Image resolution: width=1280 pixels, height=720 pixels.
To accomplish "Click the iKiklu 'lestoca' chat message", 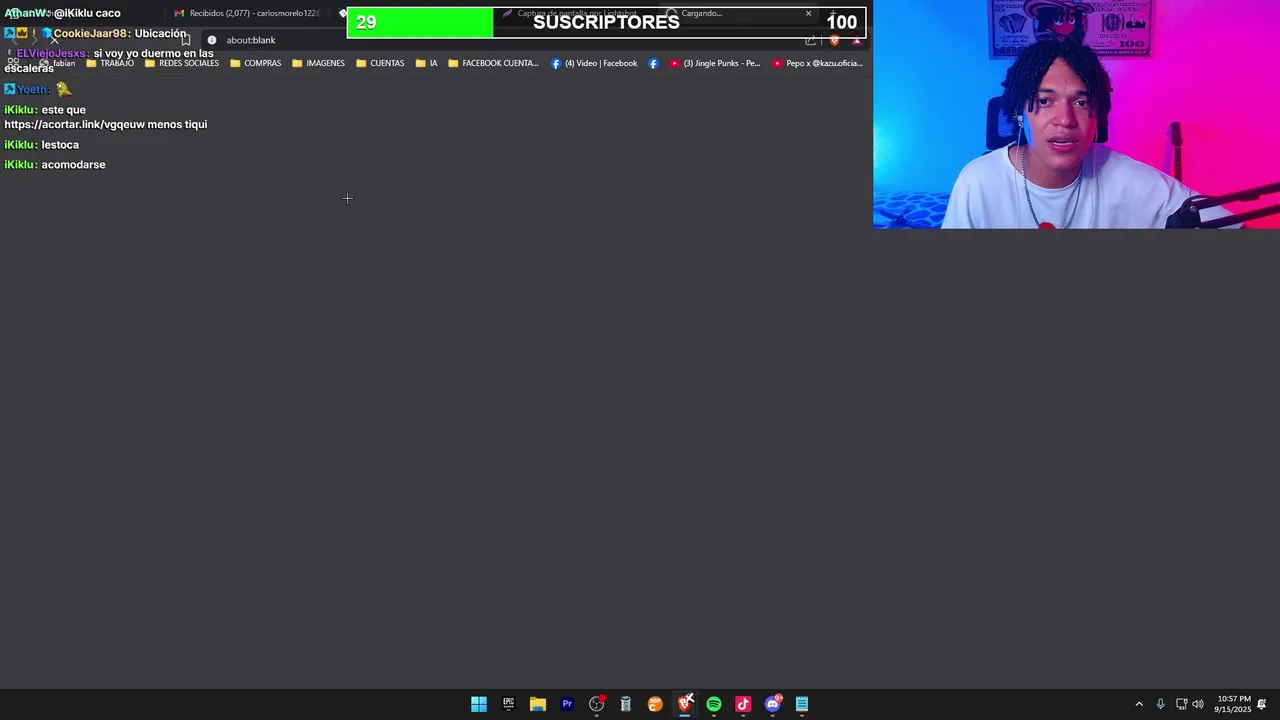I will pos(41,145).
